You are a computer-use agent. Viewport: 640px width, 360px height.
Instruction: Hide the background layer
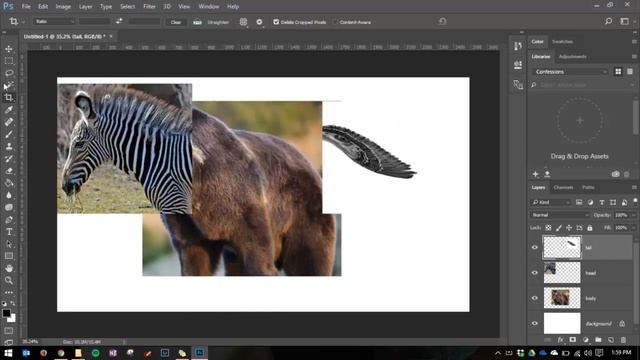pyautogui.click(x=535, y=323)
